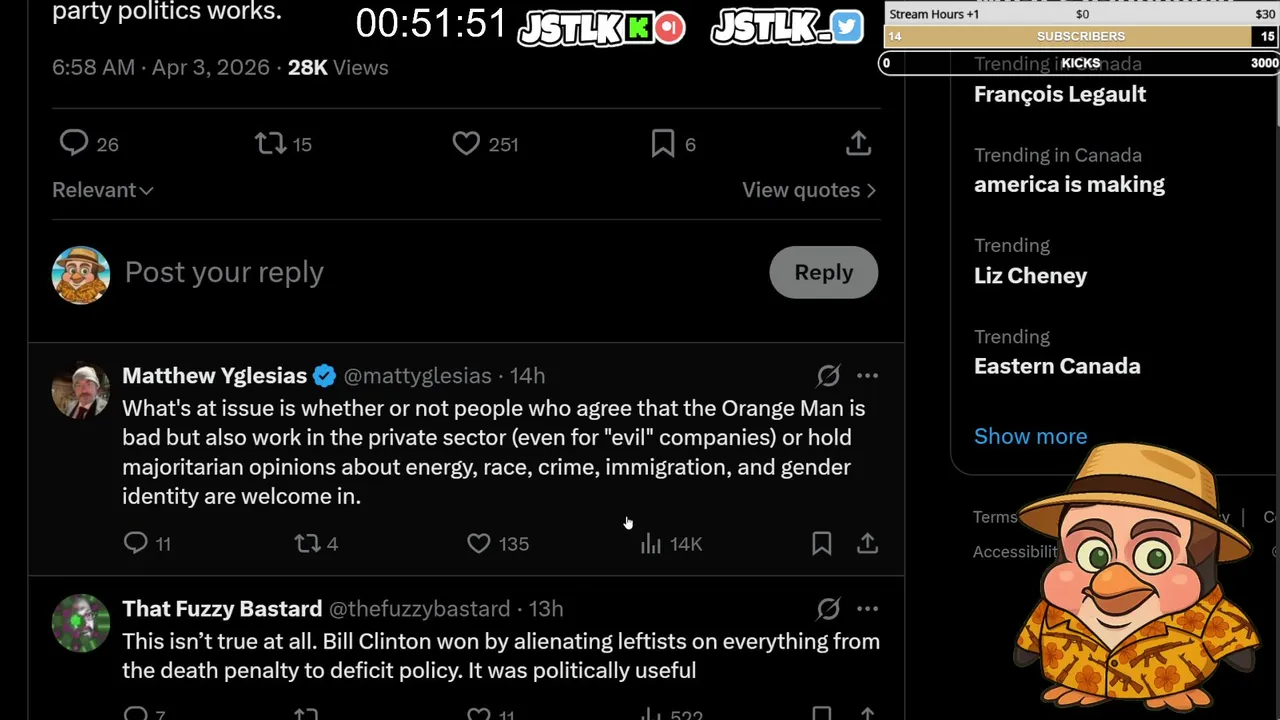Repost the main post with 15 reposts
1280x720 pixels.
270,144
